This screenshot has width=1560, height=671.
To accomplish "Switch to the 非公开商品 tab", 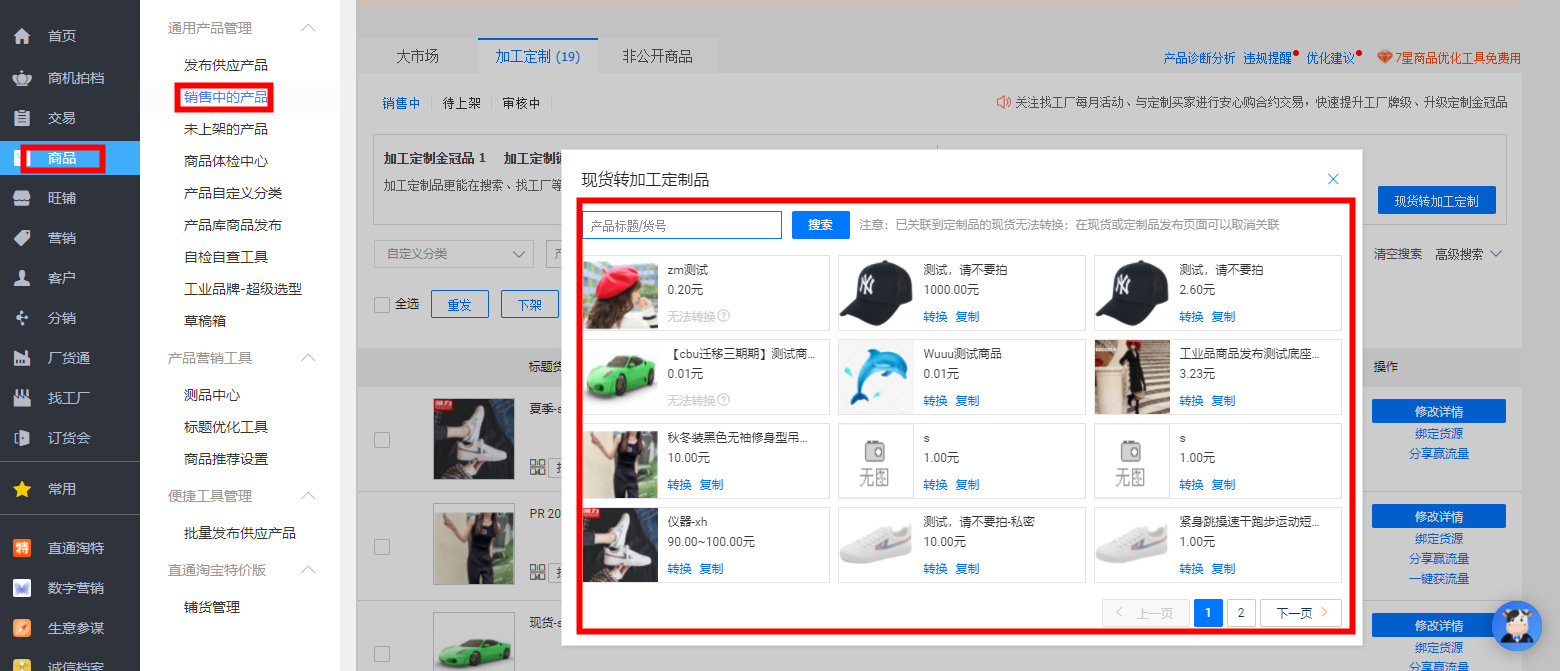I will [655, 56].
